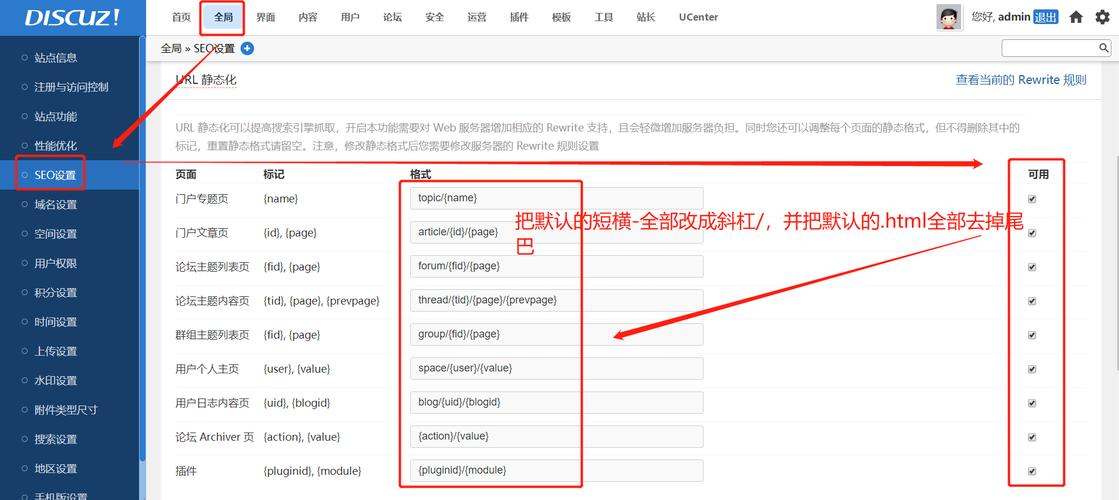
Task: Toggle 可用 checkbox for 用户日志内容页
Action: click(x=1032, y=403)
